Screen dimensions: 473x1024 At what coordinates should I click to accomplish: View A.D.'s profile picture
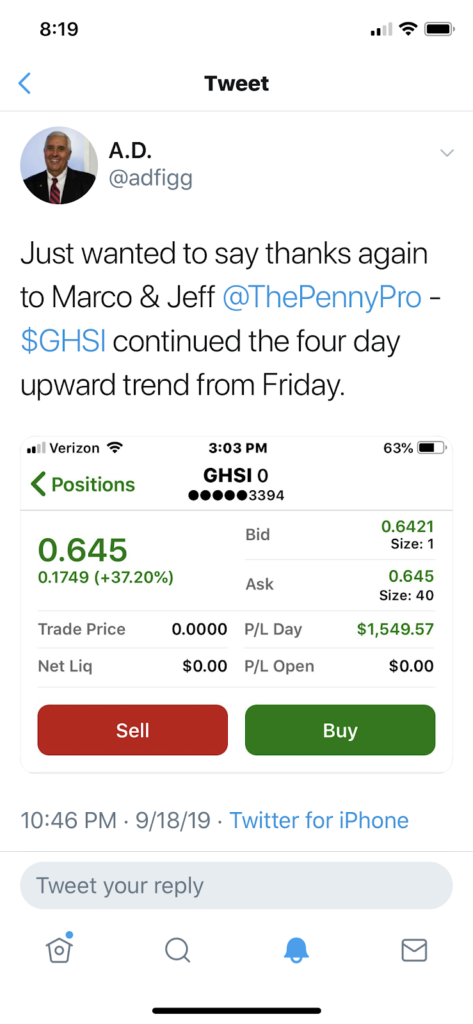pyautogui.click(x=59, y=165)
